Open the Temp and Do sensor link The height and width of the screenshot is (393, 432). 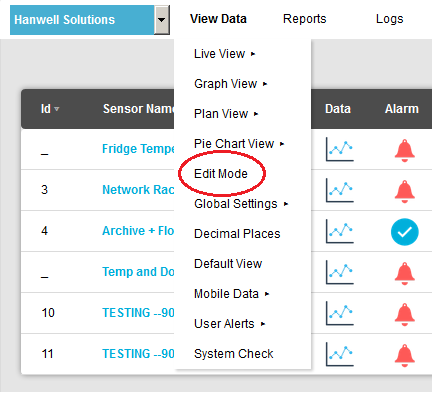pyautogui.click(x=138, y=272)
